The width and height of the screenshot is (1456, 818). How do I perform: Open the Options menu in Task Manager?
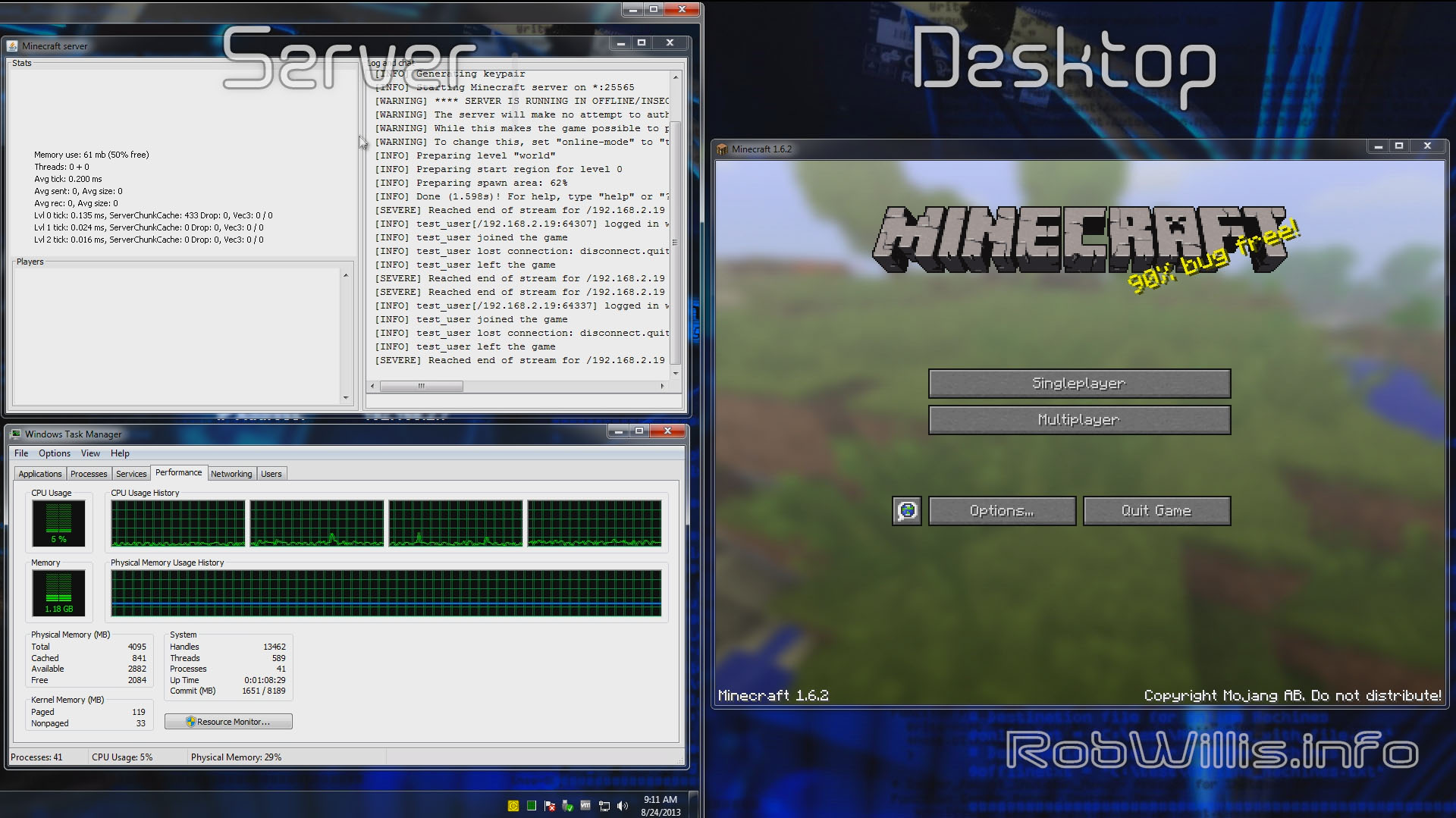pos(55,453)
